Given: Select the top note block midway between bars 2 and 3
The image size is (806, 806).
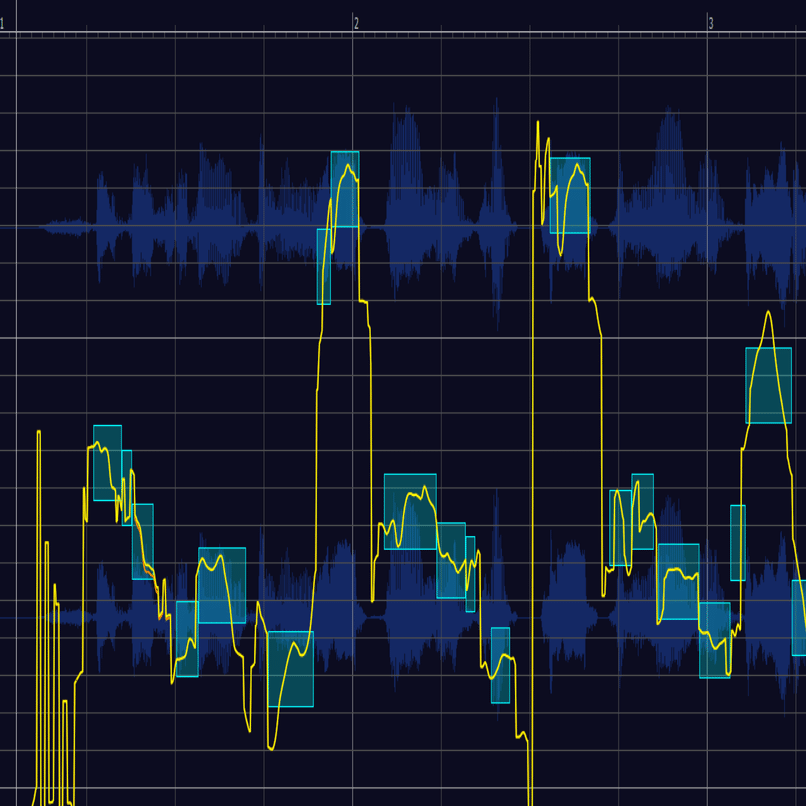Looking at the screenshot, I should pyautogui.click(x=570, y=196).
